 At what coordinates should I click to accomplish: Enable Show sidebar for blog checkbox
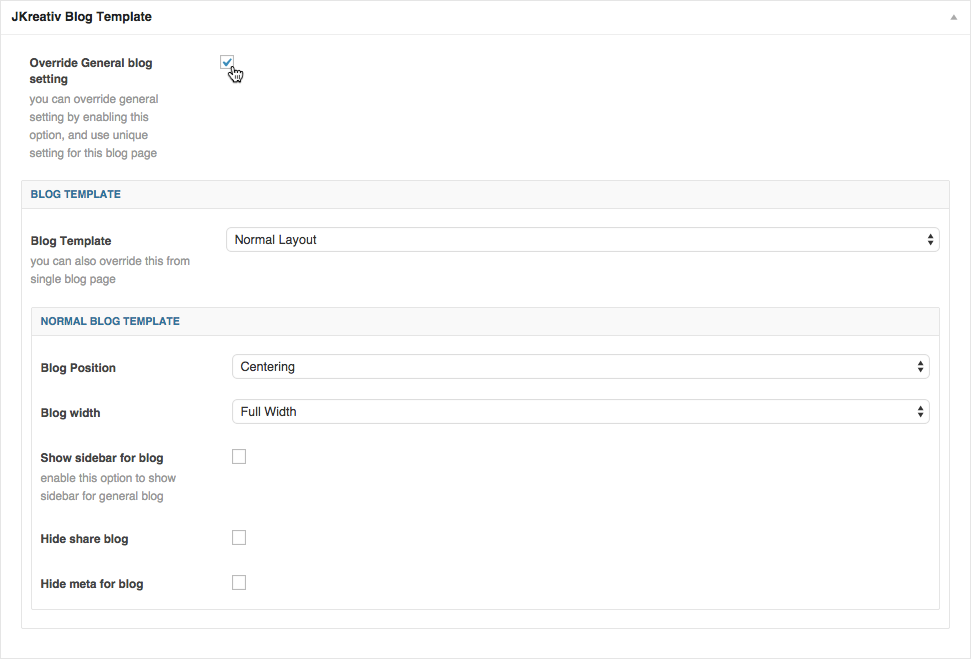(239, 456)
